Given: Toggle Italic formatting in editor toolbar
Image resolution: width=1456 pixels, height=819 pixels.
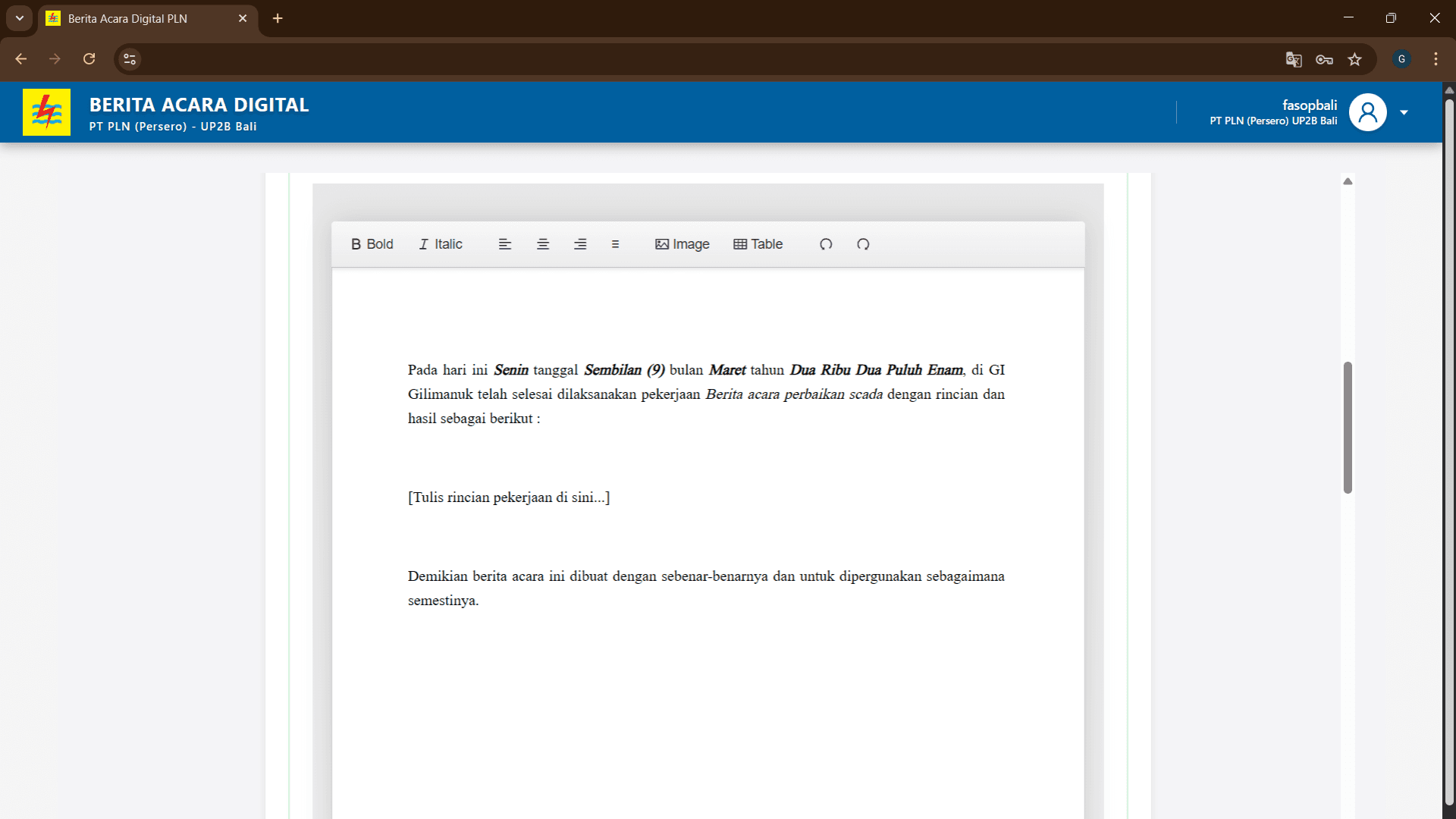Looking at the screenshot, I should coord(441,244).
